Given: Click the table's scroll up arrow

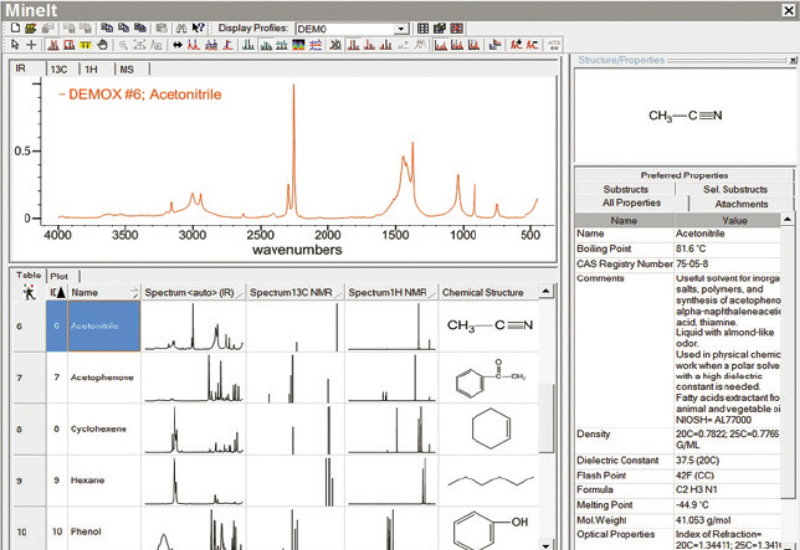Looking at the screenshot, I should [545, 292].
